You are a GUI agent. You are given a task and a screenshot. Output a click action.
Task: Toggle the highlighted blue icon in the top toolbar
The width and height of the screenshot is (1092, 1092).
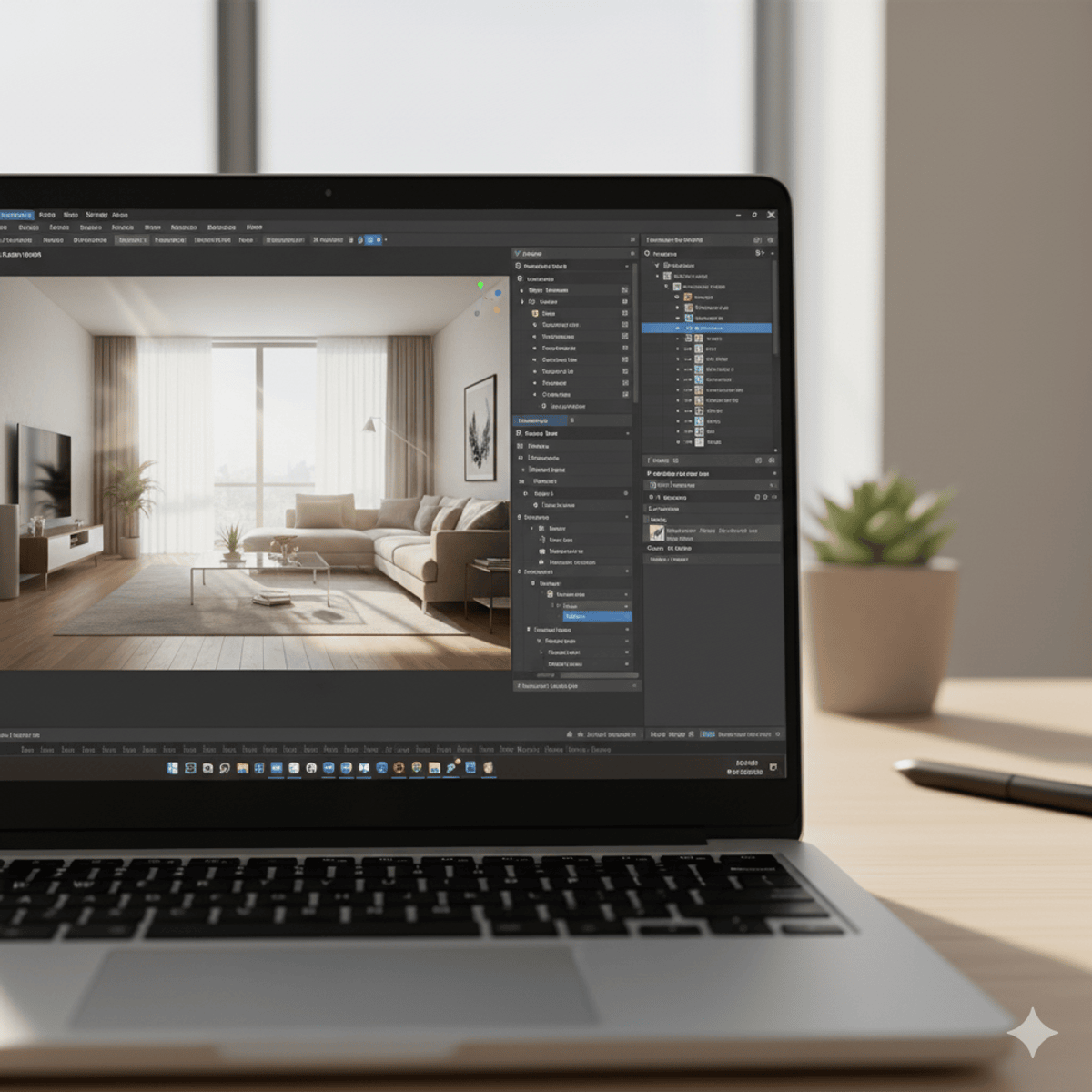(371, 240)
